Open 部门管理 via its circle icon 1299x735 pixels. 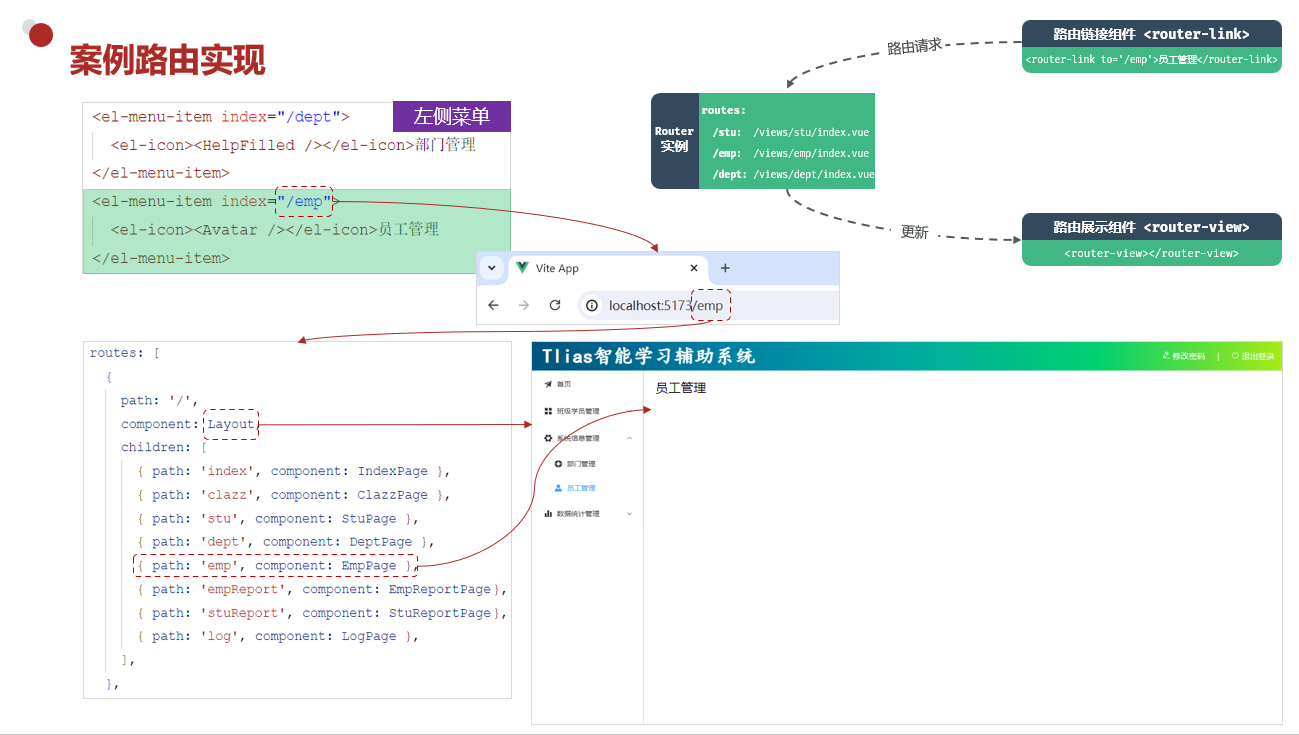[x=558, y=464]
